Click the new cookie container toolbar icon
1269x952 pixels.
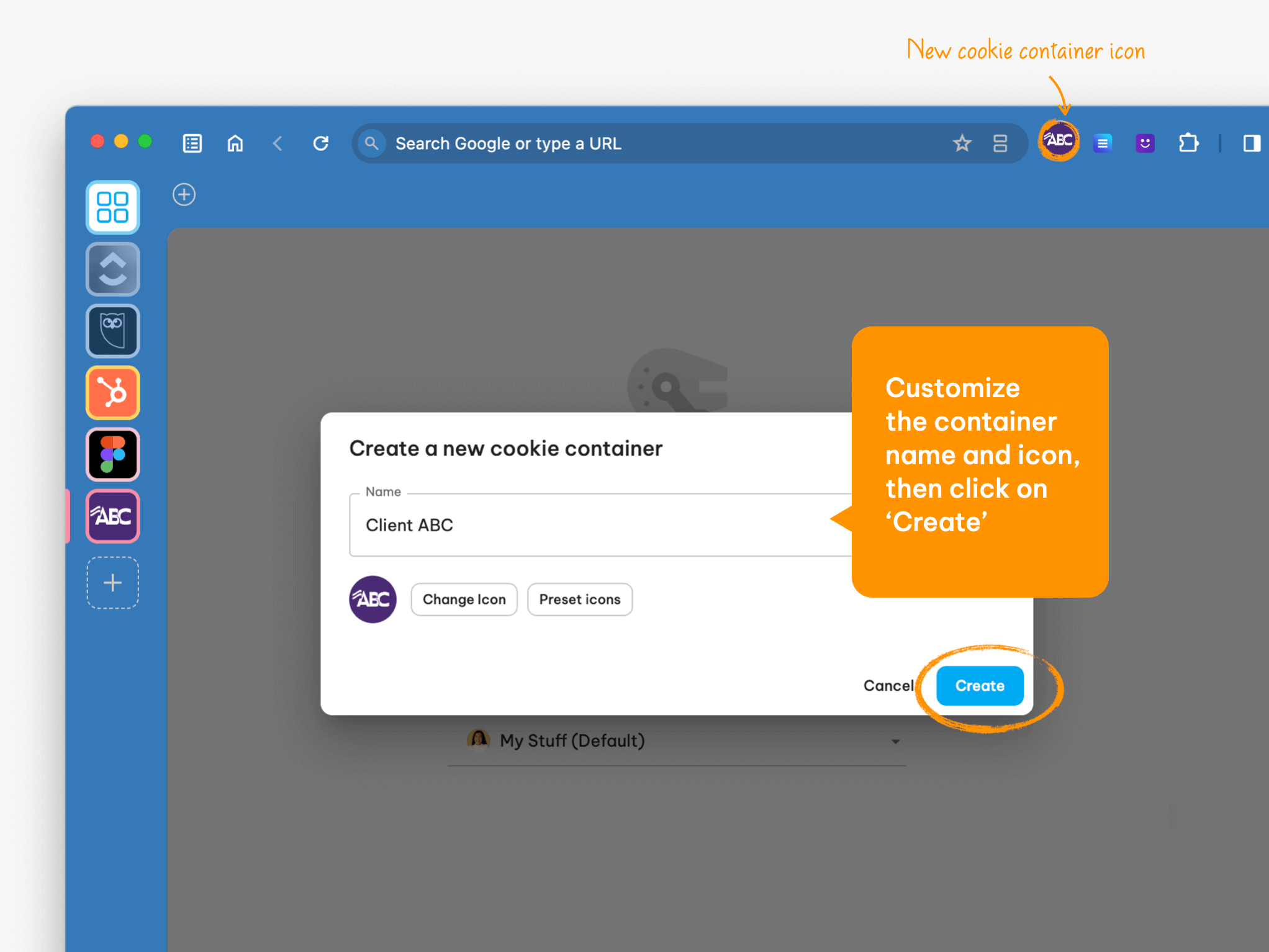pyautogui.click(x=1058, y=141)
